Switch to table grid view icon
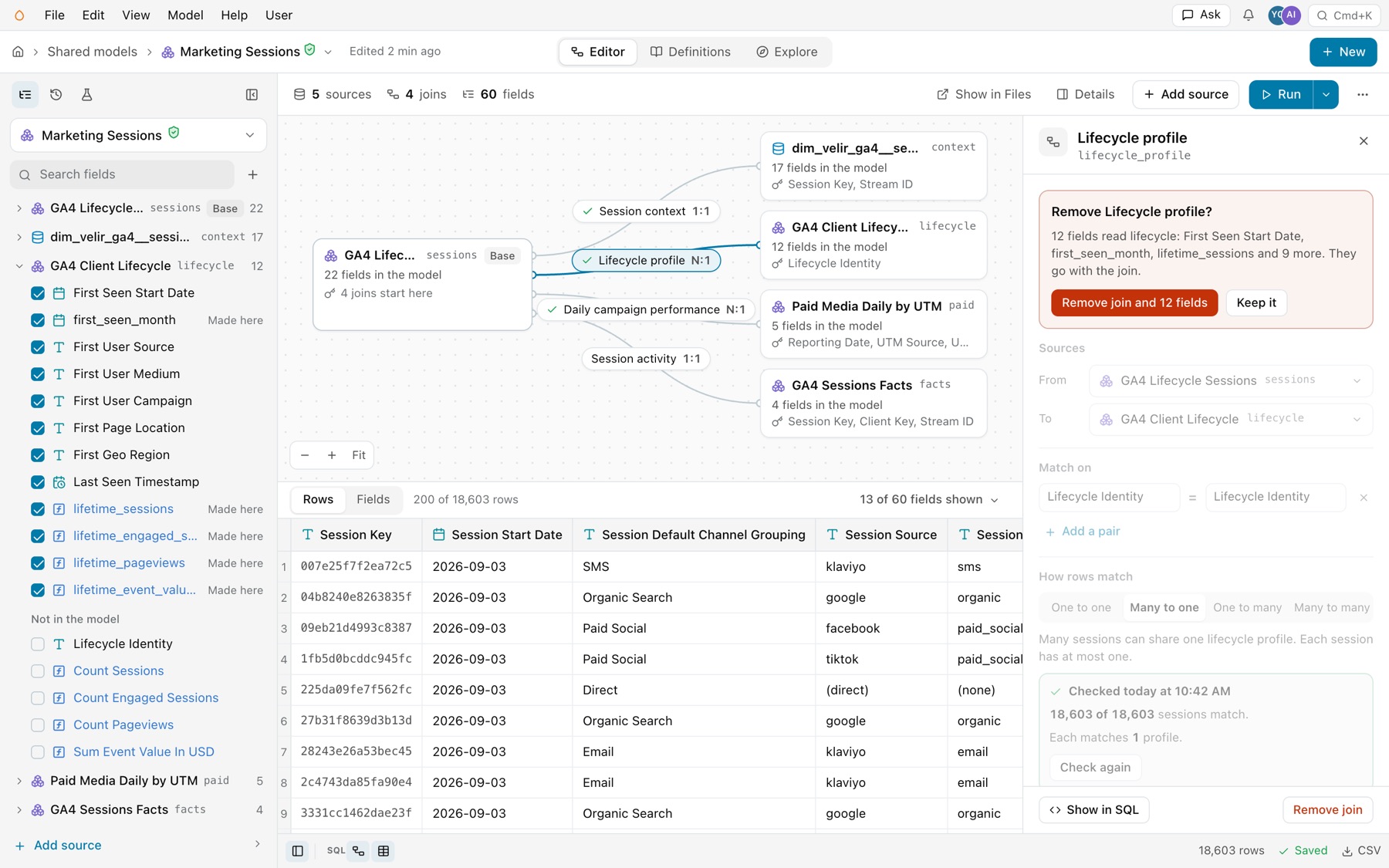 (384, 851)
